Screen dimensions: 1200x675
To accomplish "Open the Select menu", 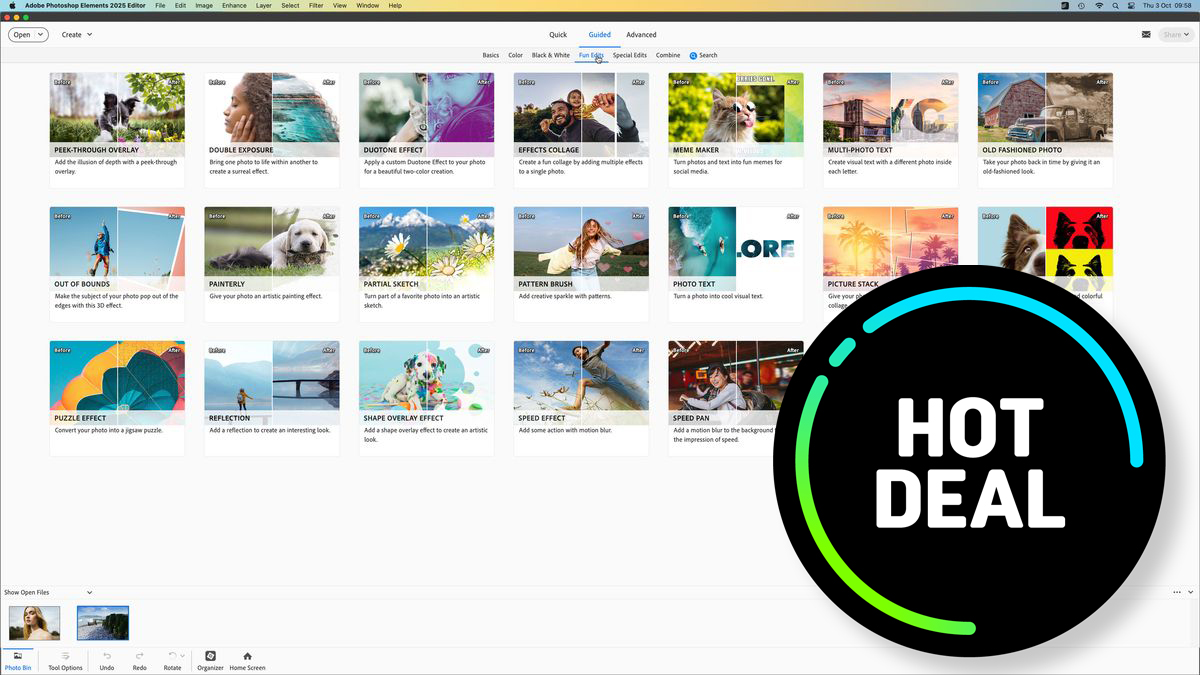I will [x=290, y=5].
